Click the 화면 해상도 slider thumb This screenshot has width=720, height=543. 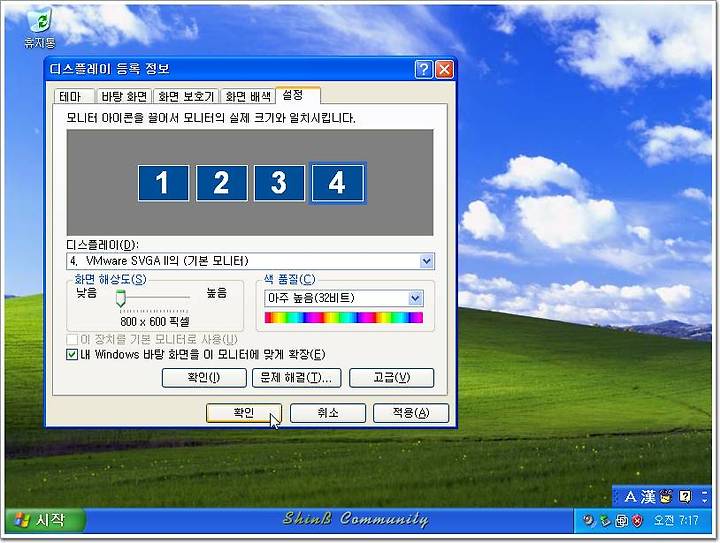[120, 298]
